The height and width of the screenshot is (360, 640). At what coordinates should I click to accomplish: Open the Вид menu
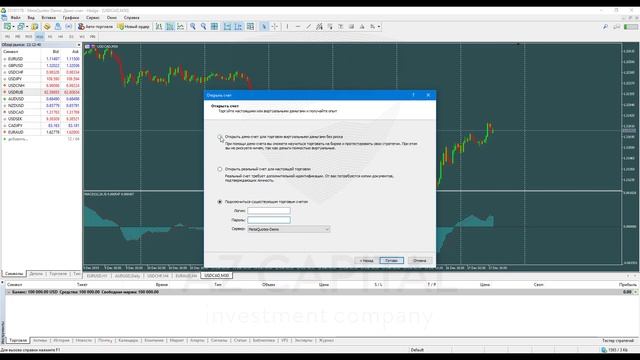coord(31,18)
